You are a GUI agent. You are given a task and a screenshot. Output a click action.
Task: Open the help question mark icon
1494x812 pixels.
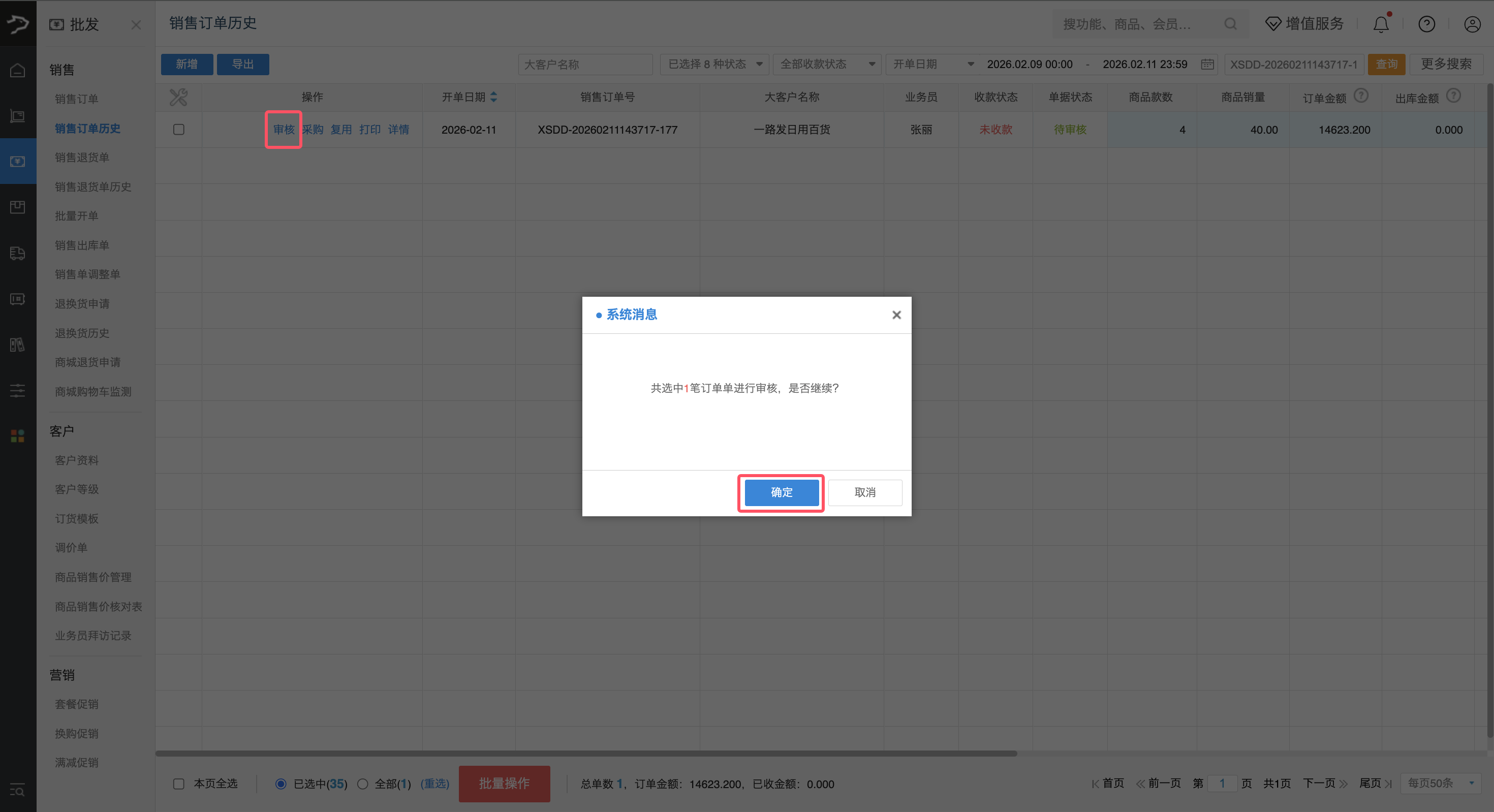click(1426, 24)
